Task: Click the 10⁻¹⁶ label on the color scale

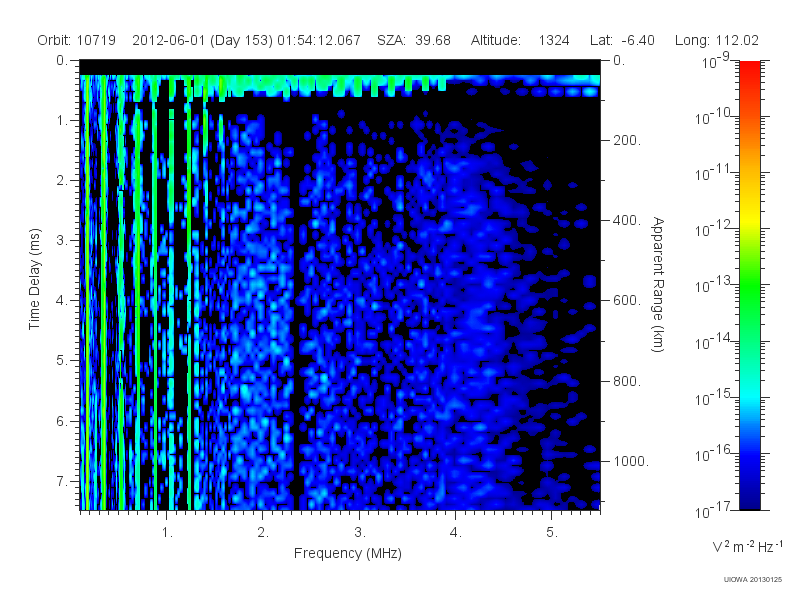Action: coord(713,454)
